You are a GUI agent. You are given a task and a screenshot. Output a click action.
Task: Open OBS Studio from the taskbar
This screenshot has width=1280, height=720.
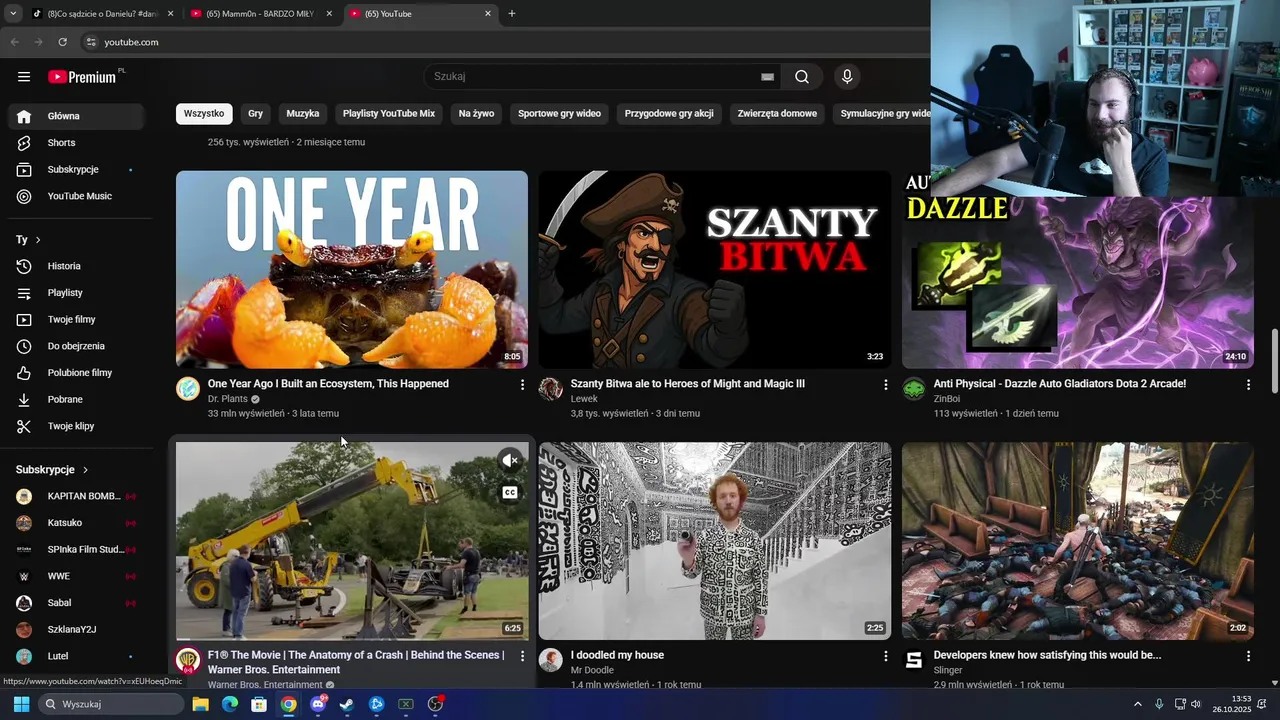tap(435, 704)
